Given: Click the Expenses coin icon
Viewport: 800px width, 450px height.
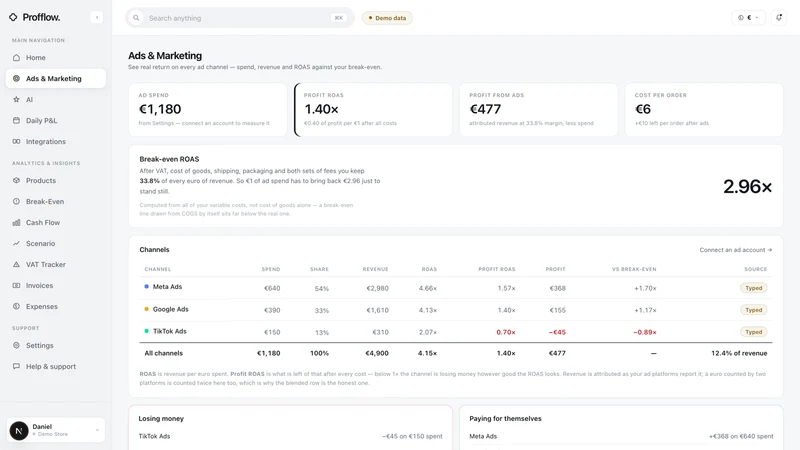Looking at the screenshot, I should (x=16, y=307).
